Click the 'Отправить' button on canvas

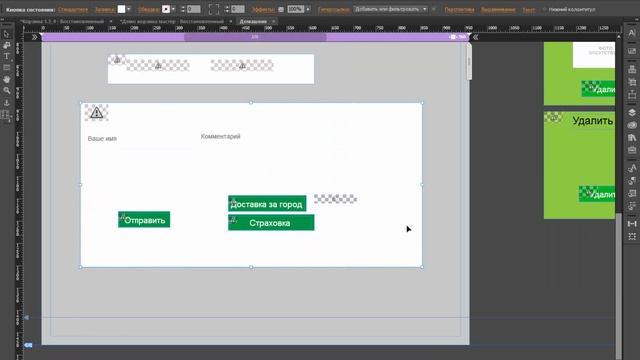(144, 220)
